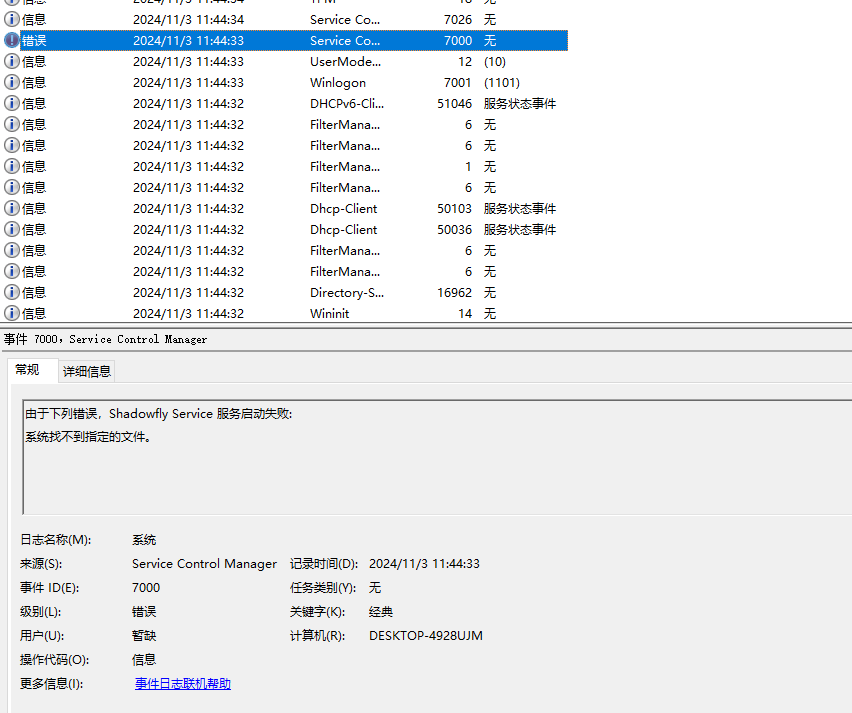This screenshot has width=852, height=713.
Task: Click the Service Control Manager source value
Action: coord(204,564)
